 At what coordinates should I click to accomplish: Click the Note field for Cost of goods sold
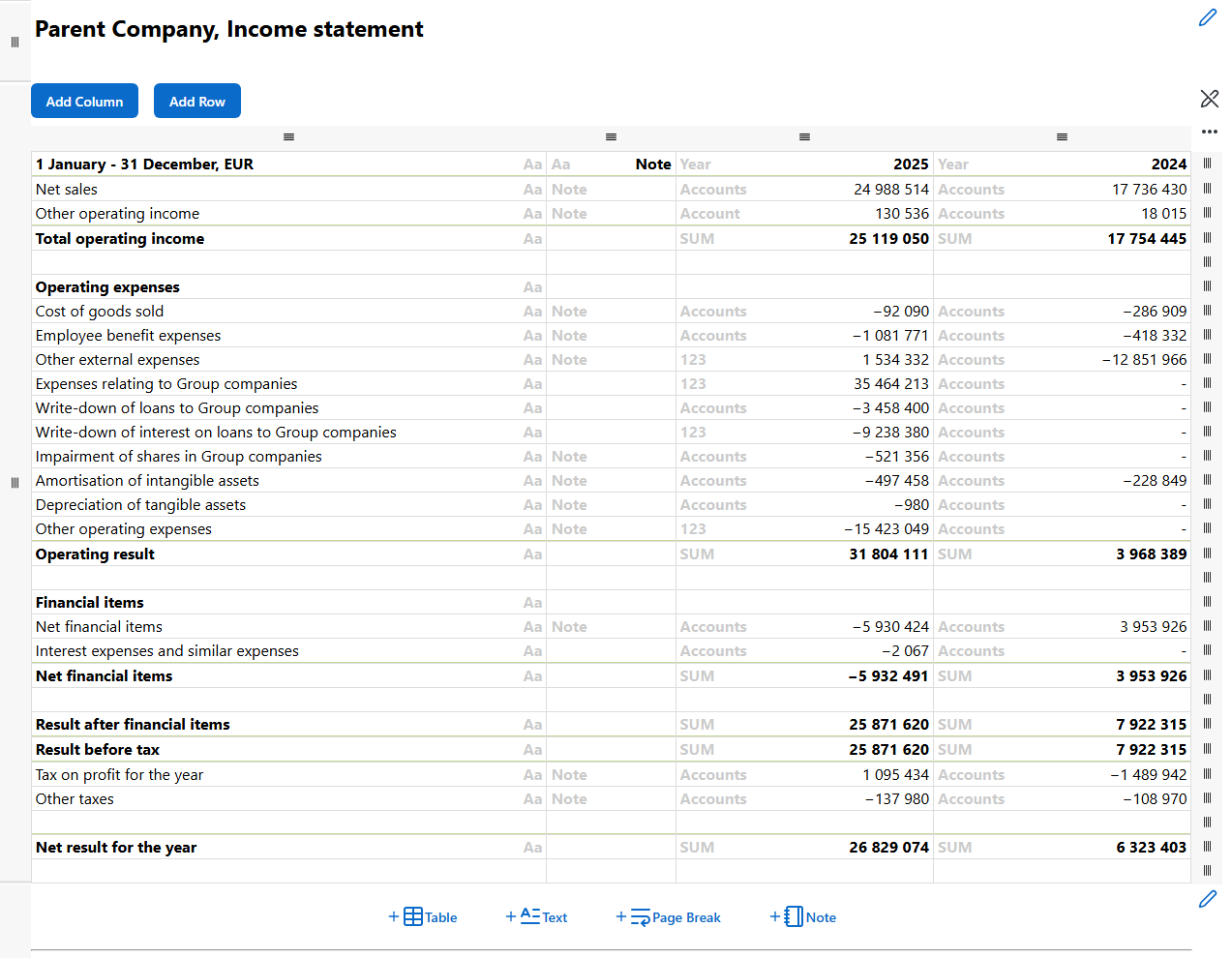pos(569,312)
